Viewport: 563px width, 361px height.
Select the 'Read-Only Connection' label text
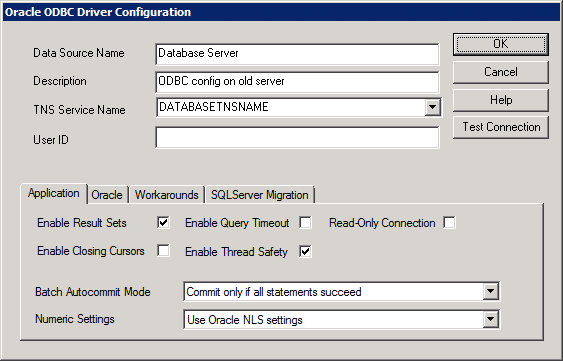[x=382, y=223]
